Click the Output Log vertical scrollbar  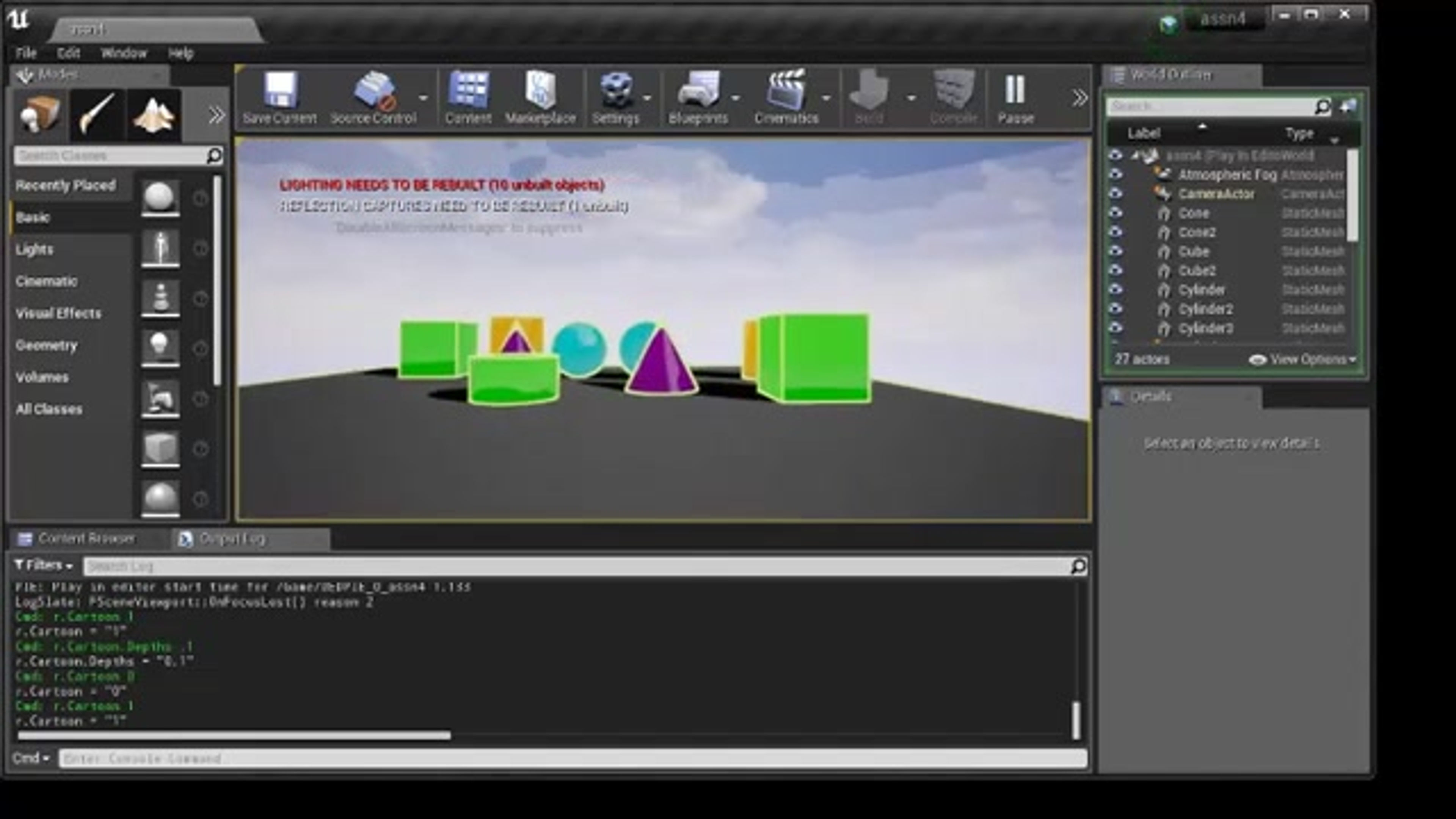coord(1076,720)
